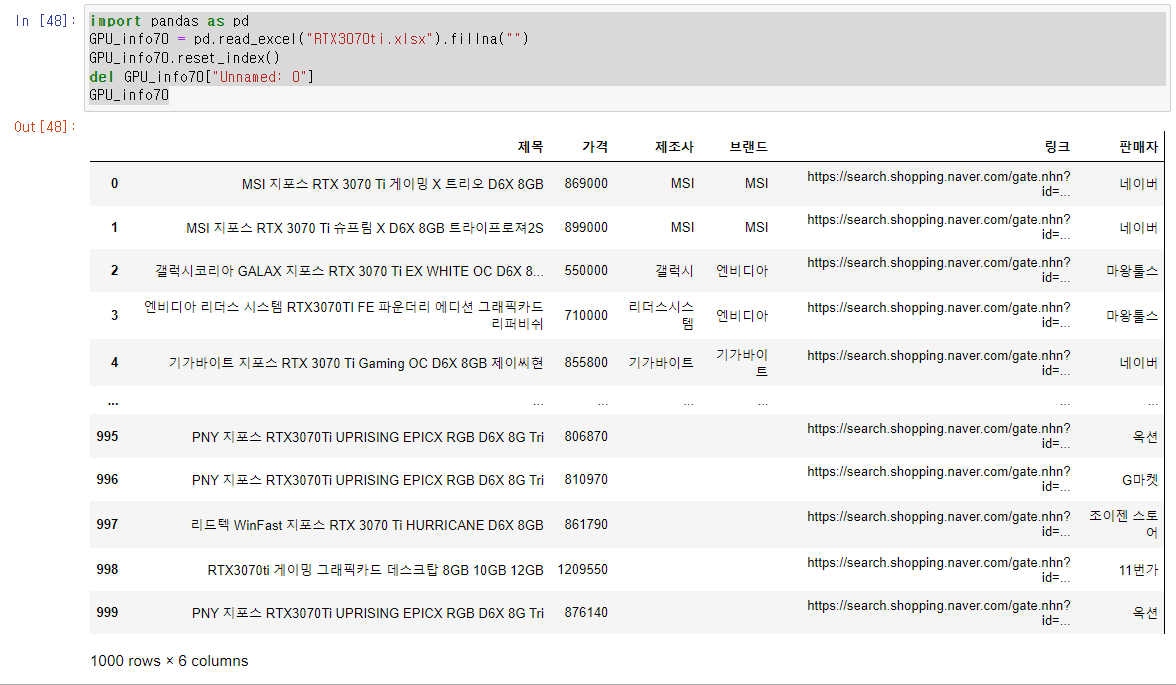1176x685 pixels.
Task: Select title 엔비디아 리더스 시스템 RTX3070TI FE
Action: click(x=344, y=315)
